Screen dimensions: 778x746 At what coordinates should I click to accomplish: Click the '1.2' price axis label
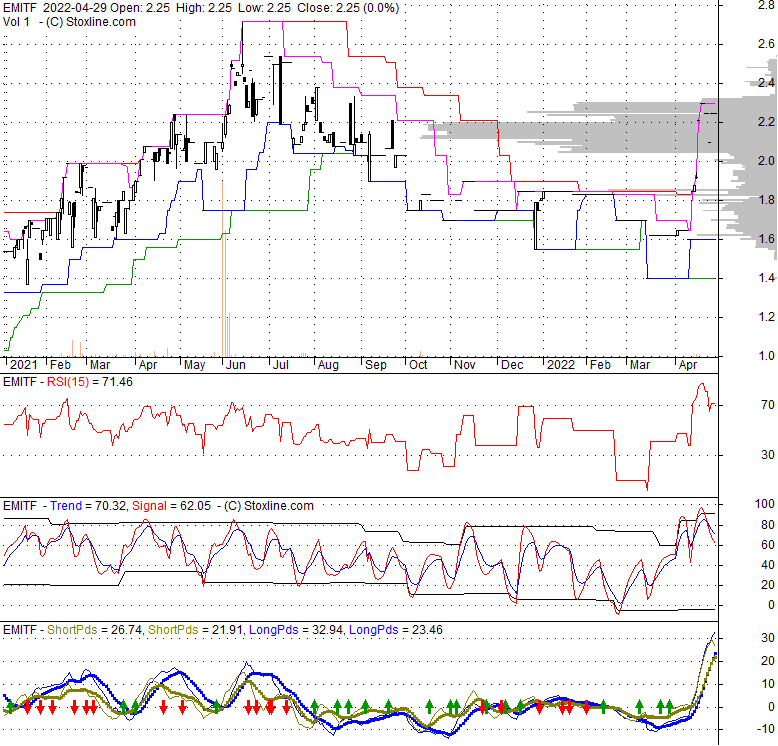[766, 317]
